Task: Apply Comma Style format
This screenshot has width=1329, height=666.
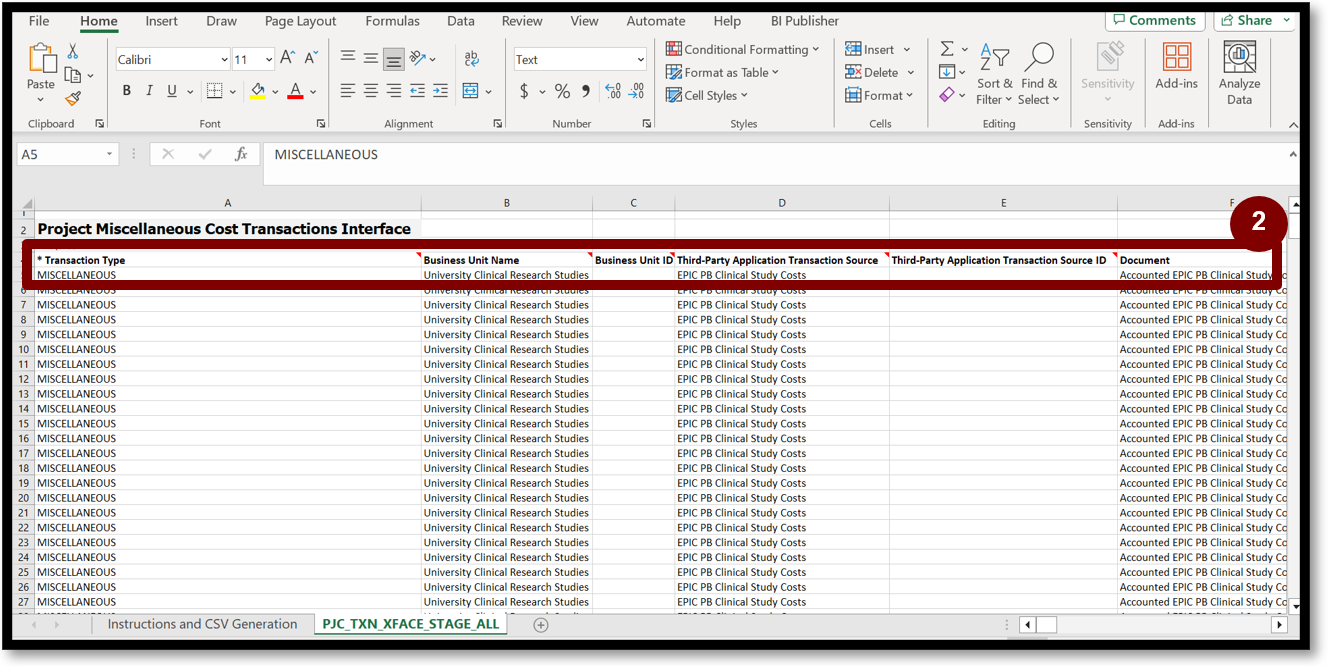Action: (586, 91)
